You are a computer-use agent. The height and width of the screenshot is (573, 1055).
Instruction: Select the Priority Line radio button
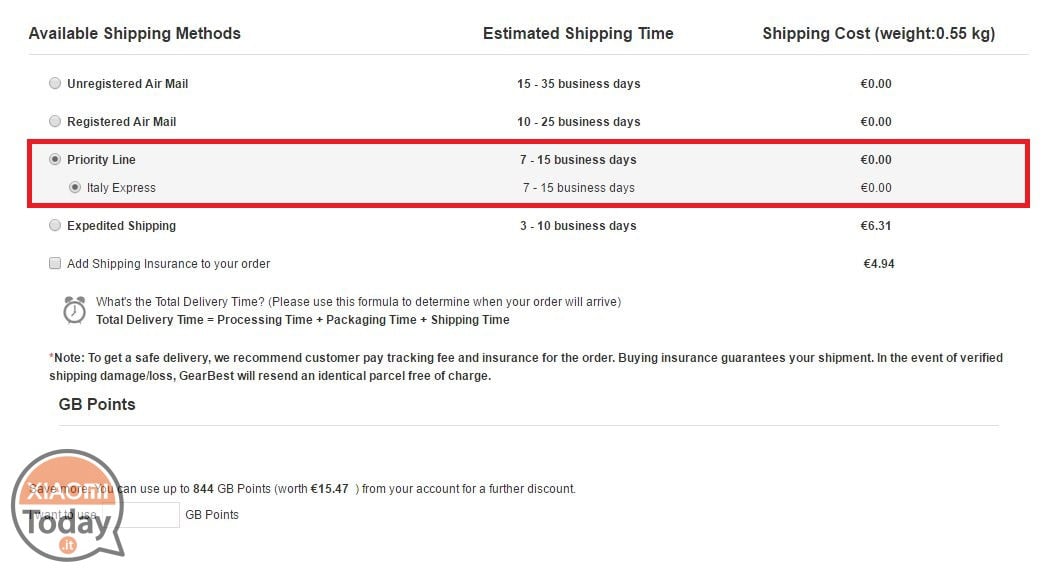55,159
